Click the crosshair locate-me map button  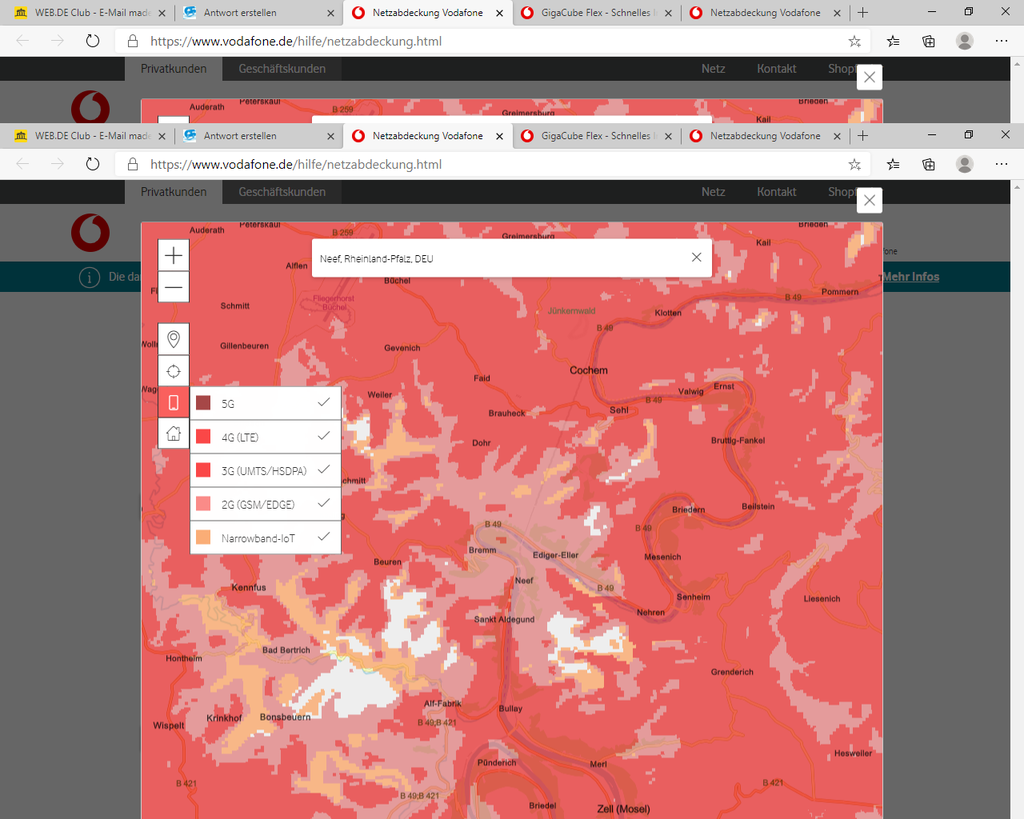click(x=174, y=371)
